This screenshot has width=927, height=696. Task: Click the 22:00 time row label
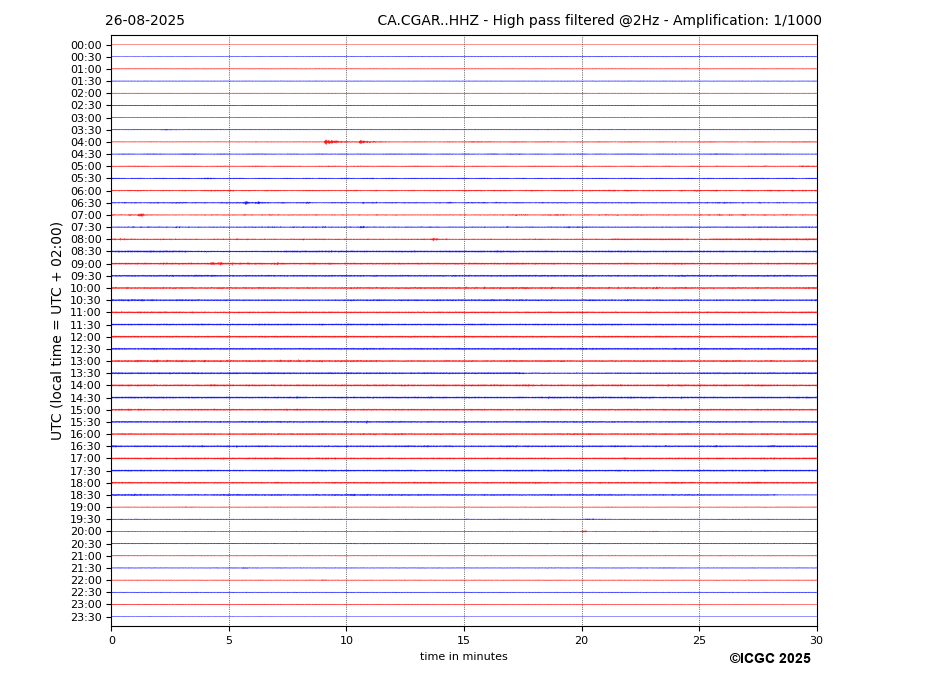(86, 581)
